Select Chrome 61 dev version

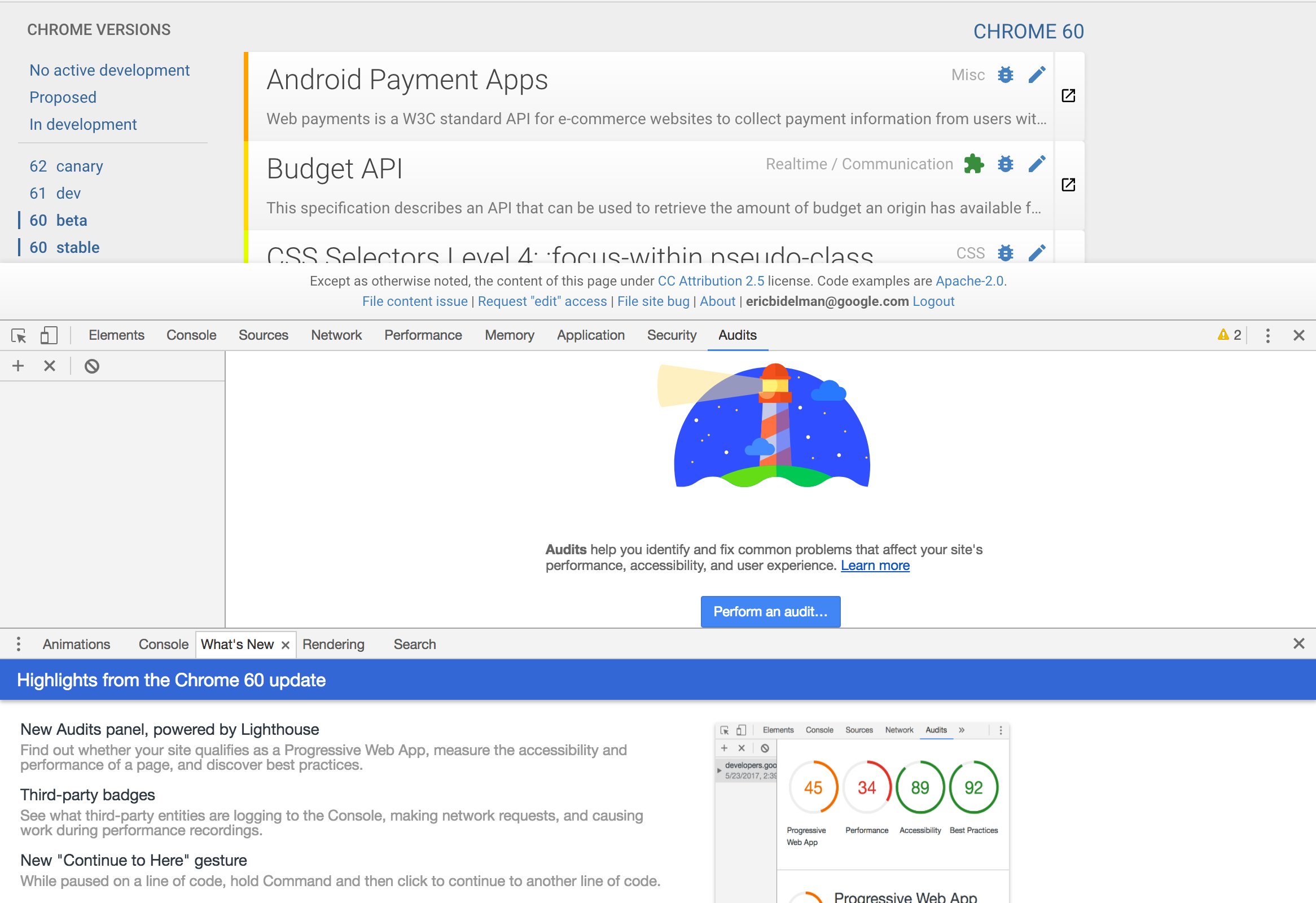pos(55,194)
